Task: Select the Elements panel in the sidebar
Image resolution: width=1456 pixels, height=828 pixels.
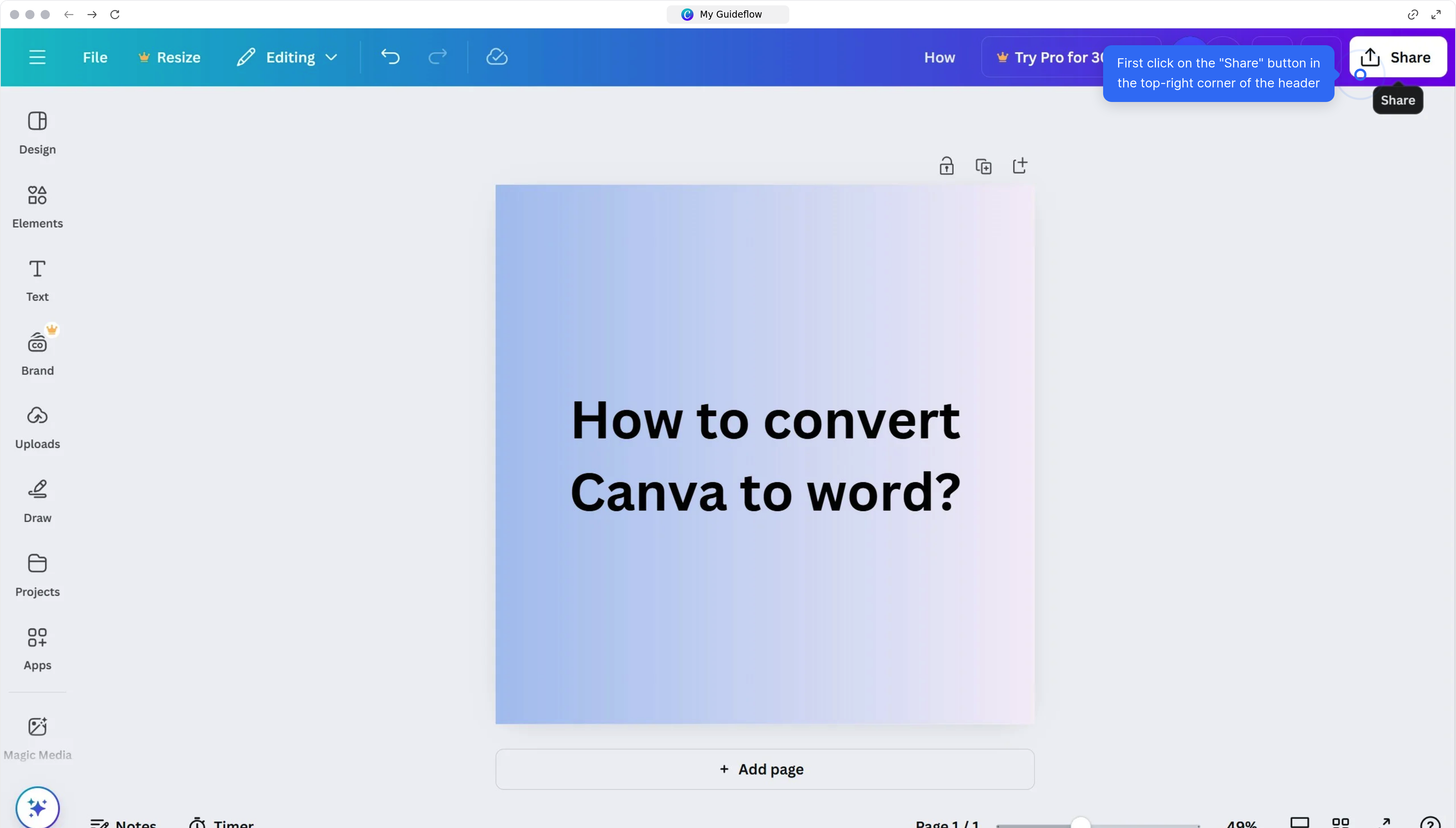Action: pyautogui.click(x=38, y=206)
